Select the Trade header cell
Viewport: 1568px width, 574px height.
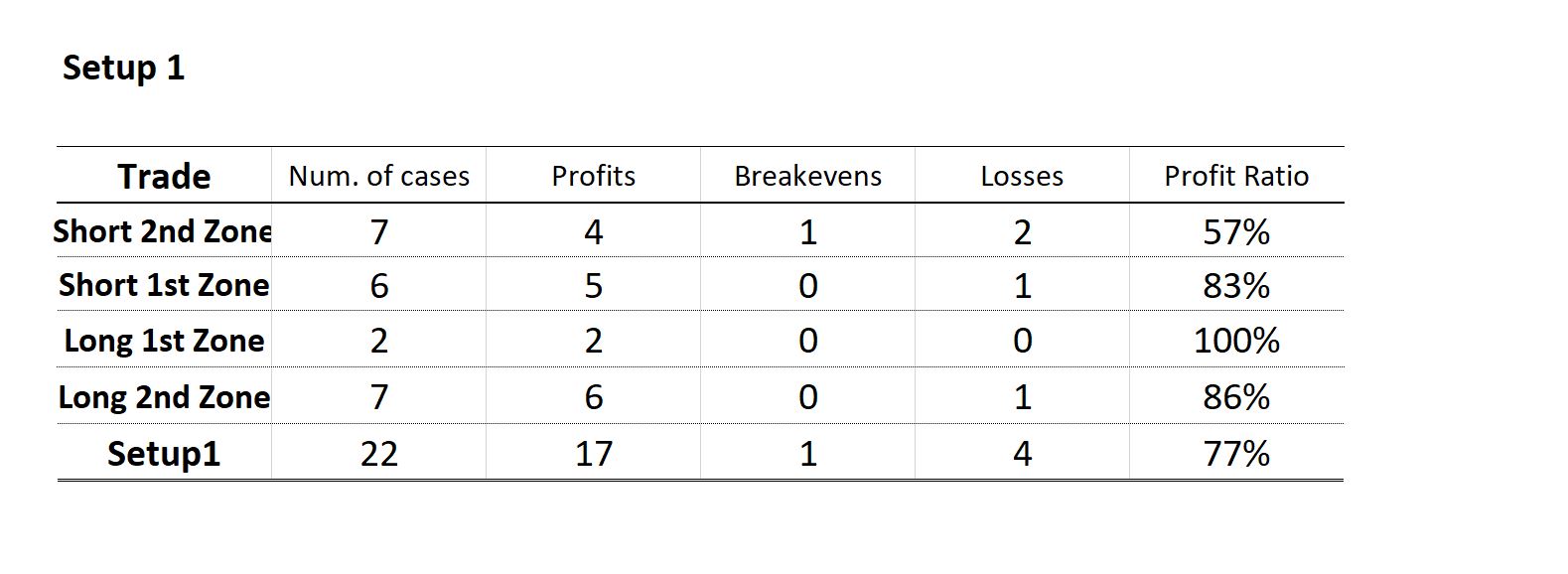coord(164,176)
